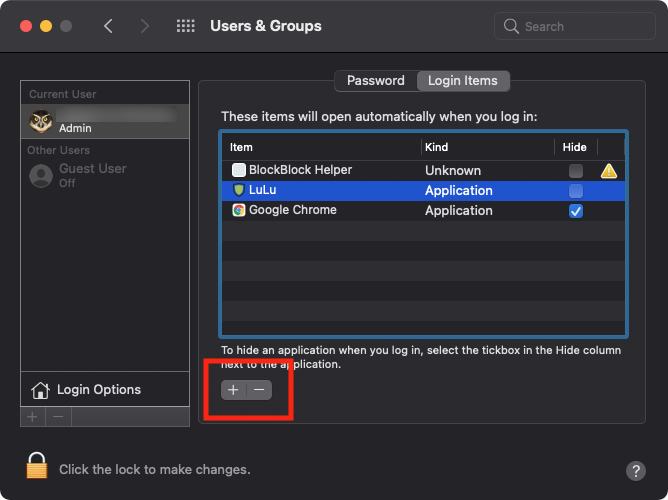Open help with the question mark button
Viewport: 668px width, 500px height.
[636, 471]
